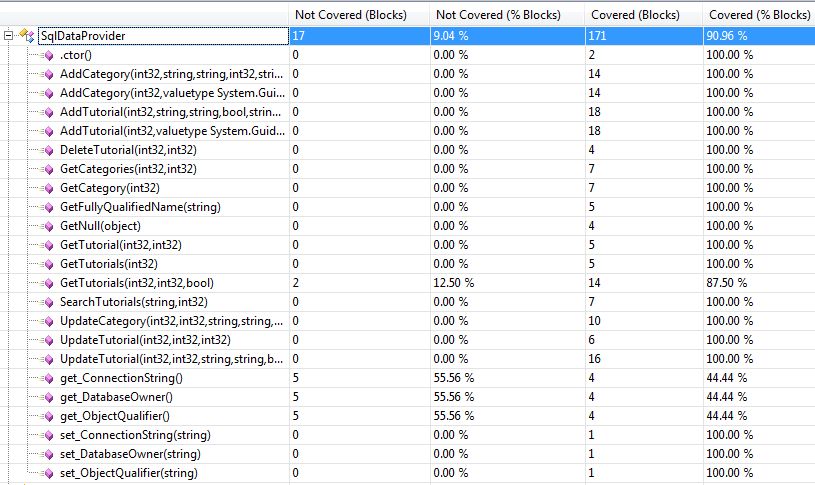Click the get_ObjectQualifier() method icon
Screen dimensions: 815x485
[48, 416]
